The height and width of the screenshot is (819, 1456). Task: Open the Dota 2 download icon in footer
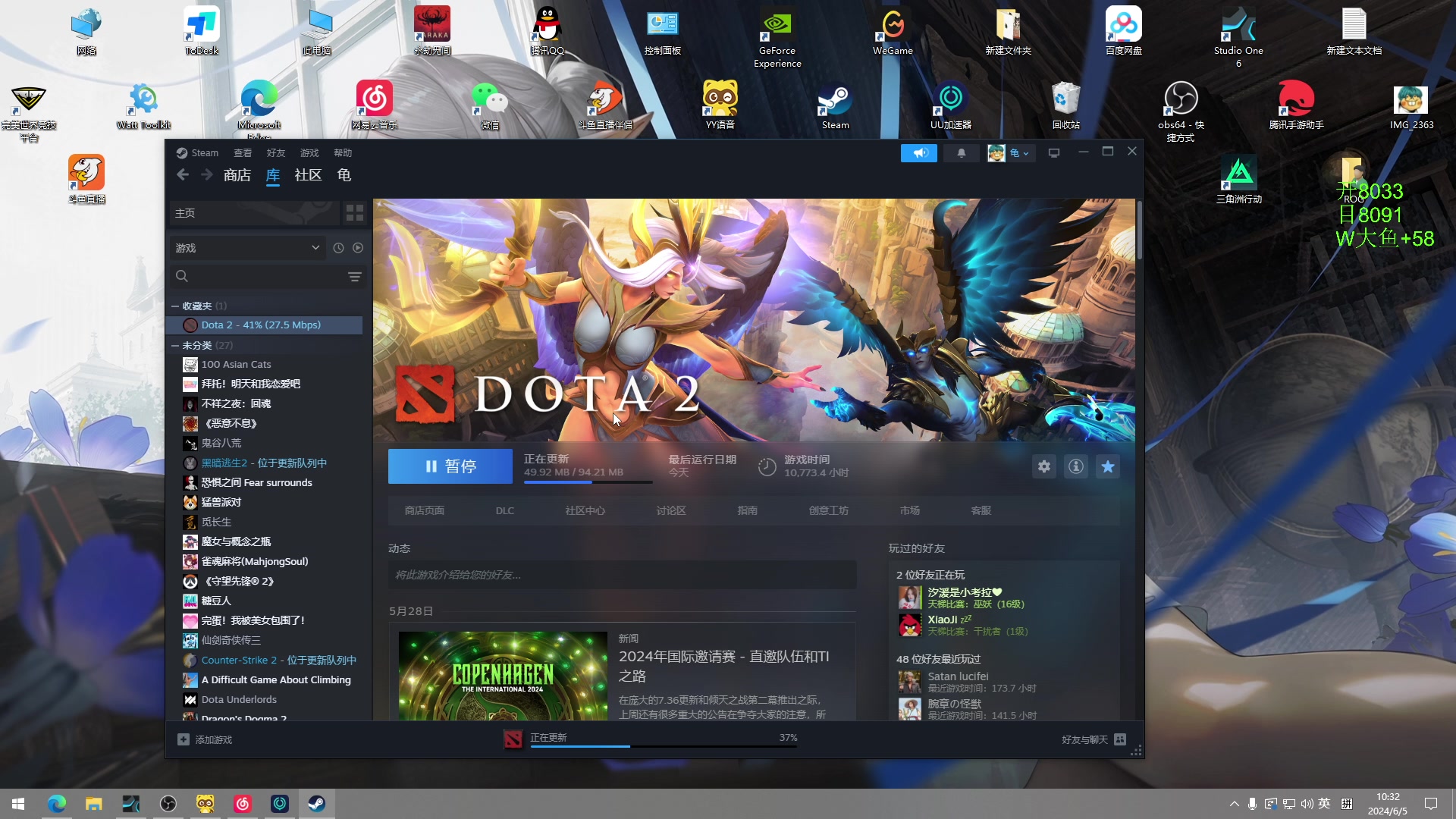click(513, 739)
